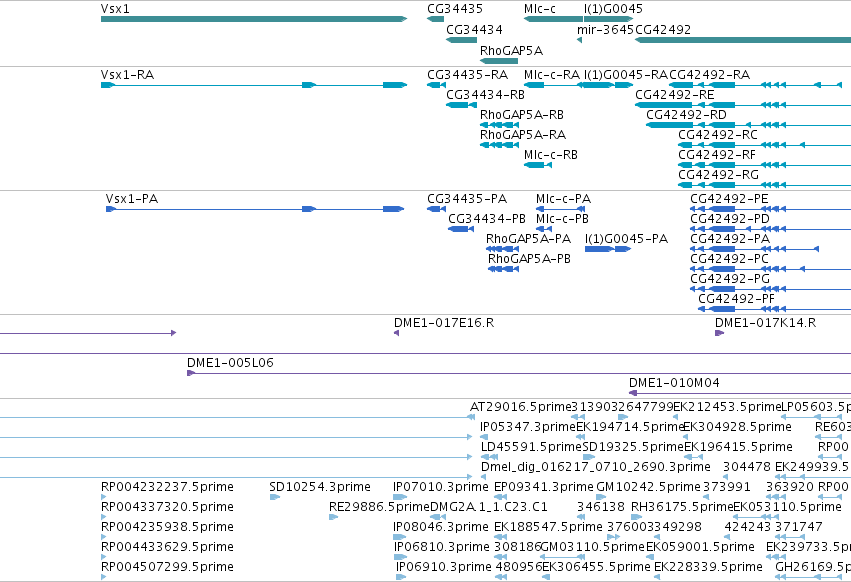The width and height of the screenshot is (851, 582).
Task: Select the CG42492-RG transcript
Action: click(764, 185)
